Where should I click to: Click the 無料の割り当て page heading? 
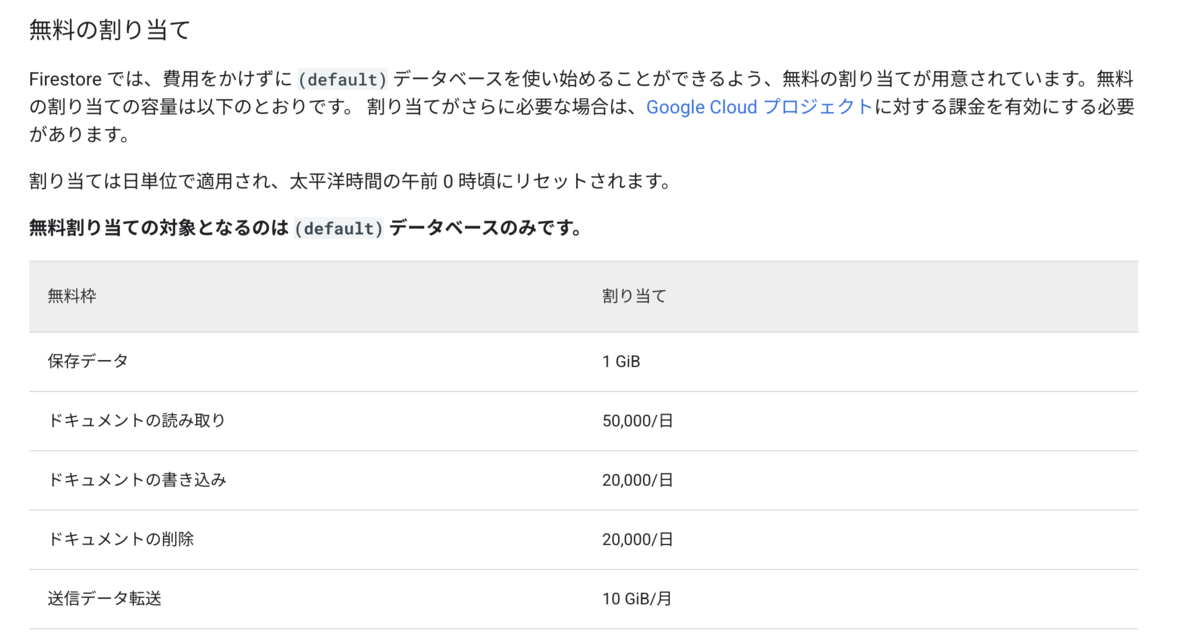click(x=110, y=30)
